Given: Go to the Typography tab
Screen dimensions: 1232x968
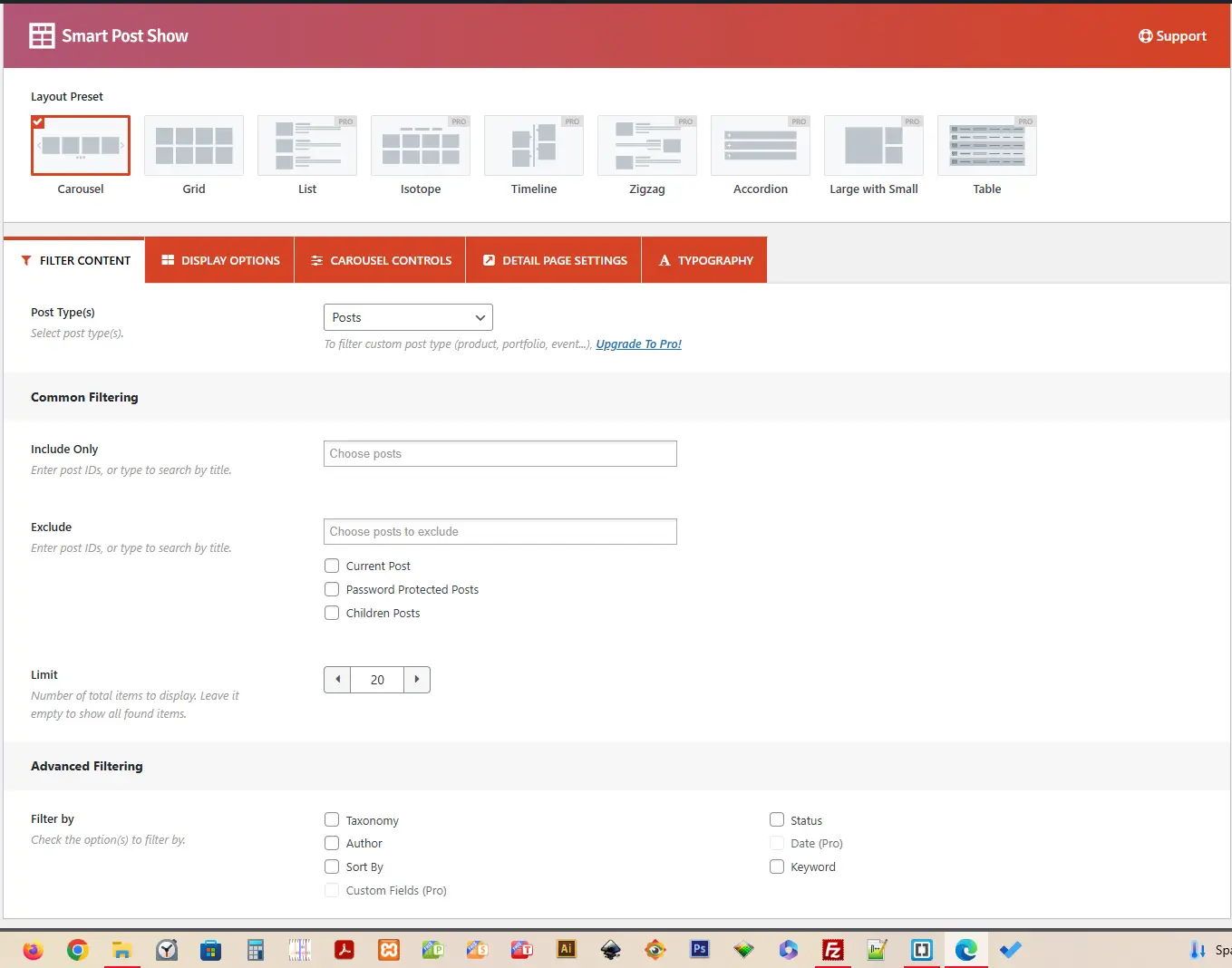Looking at the screenshot, I should (705, 260).
